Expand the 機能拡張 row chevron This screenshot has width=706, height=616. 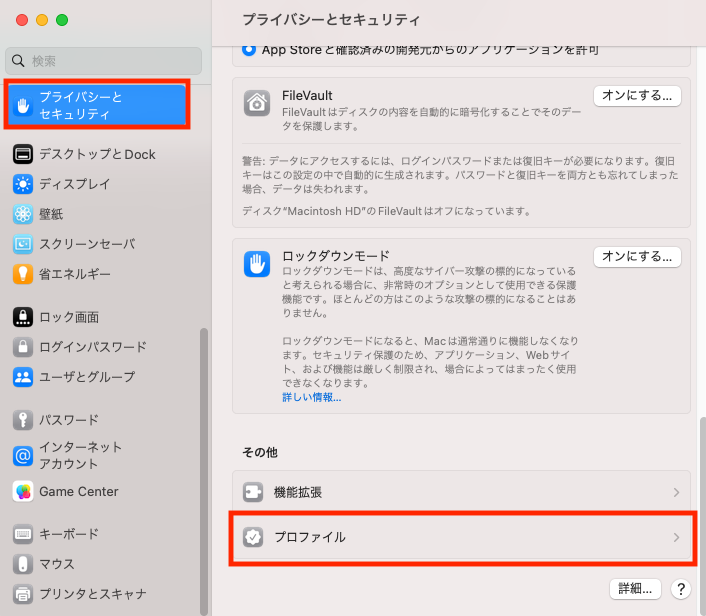pos(676,492)
